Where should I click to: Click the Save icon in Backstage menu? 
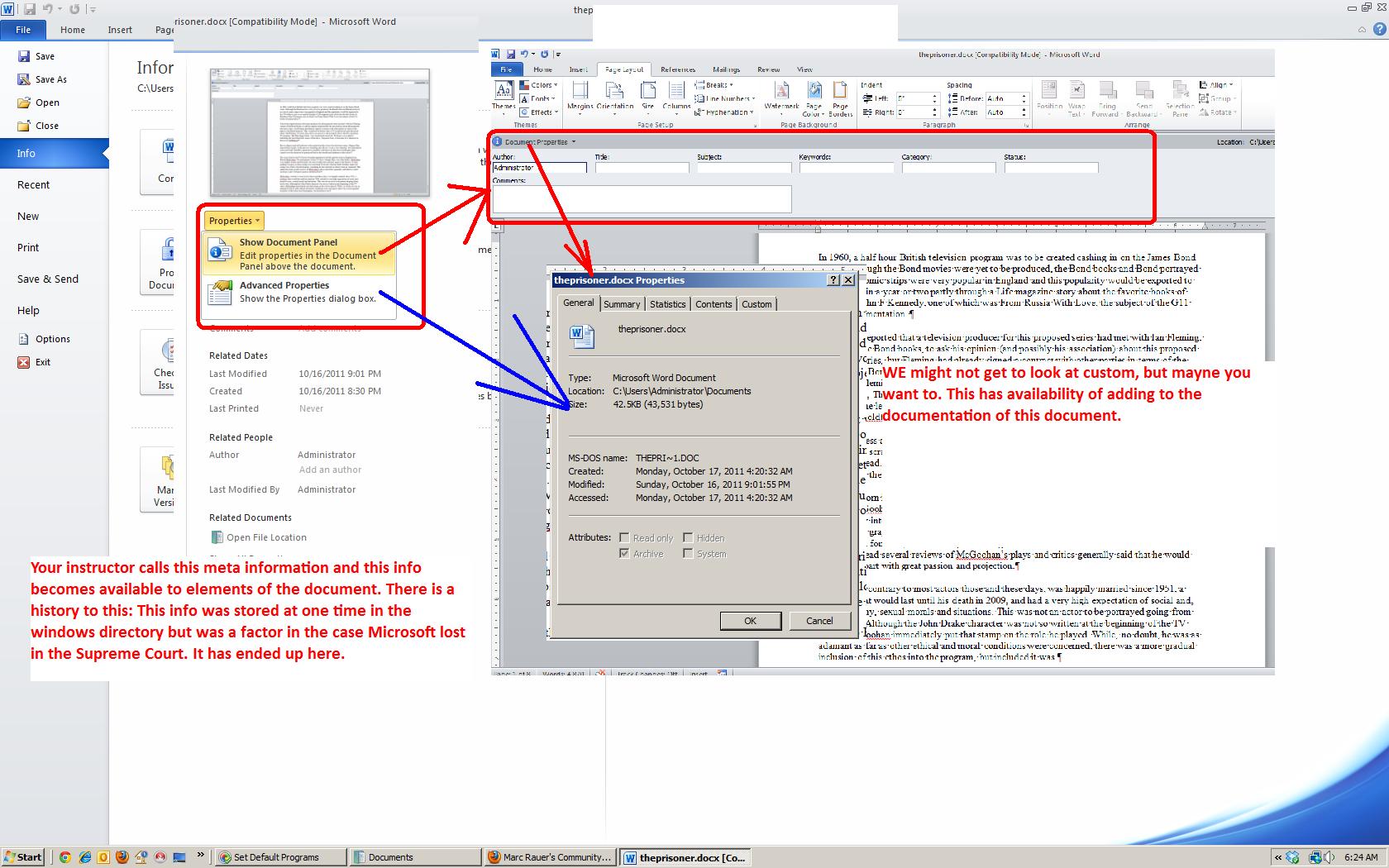(23, 56)
